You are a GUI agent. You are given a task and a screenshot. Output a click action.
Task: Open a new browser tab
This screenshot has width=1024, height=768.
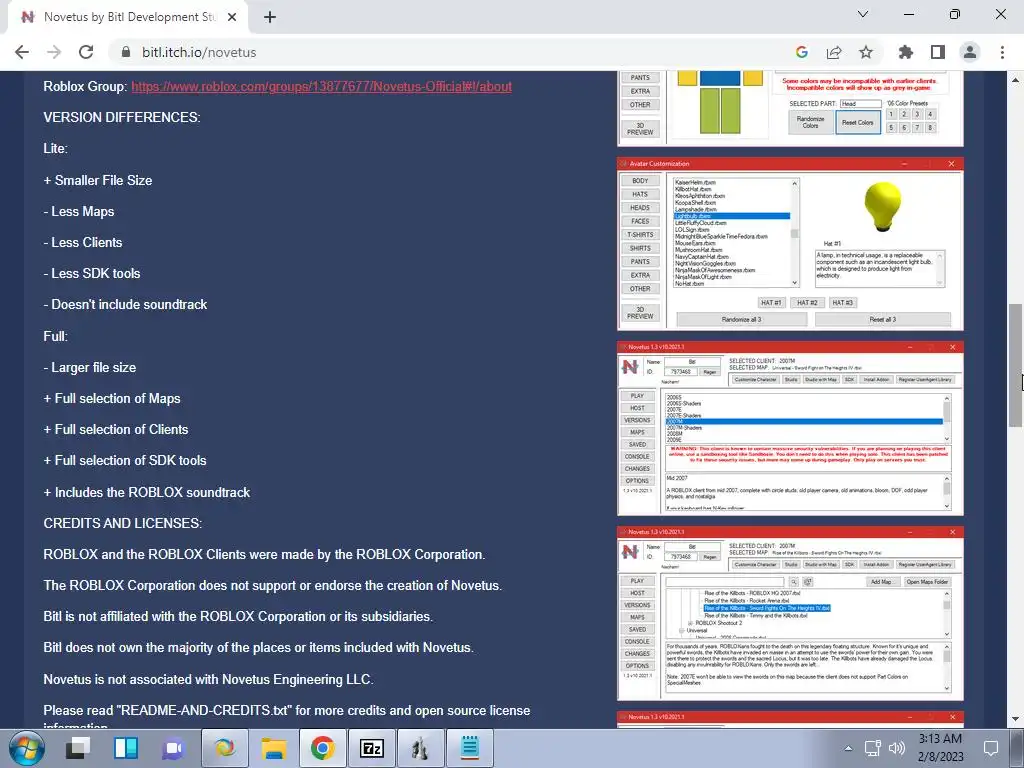(270, 17)
